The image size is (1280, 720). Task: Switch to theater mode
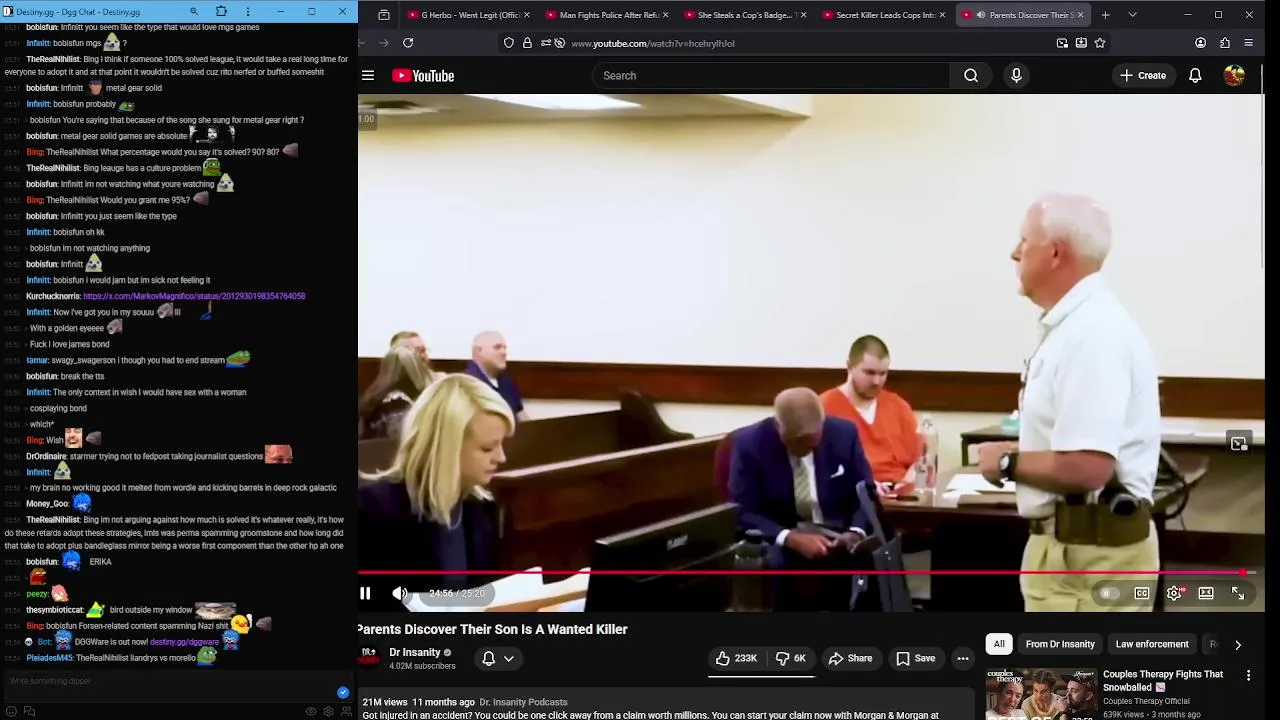(x=1206, y=594)
